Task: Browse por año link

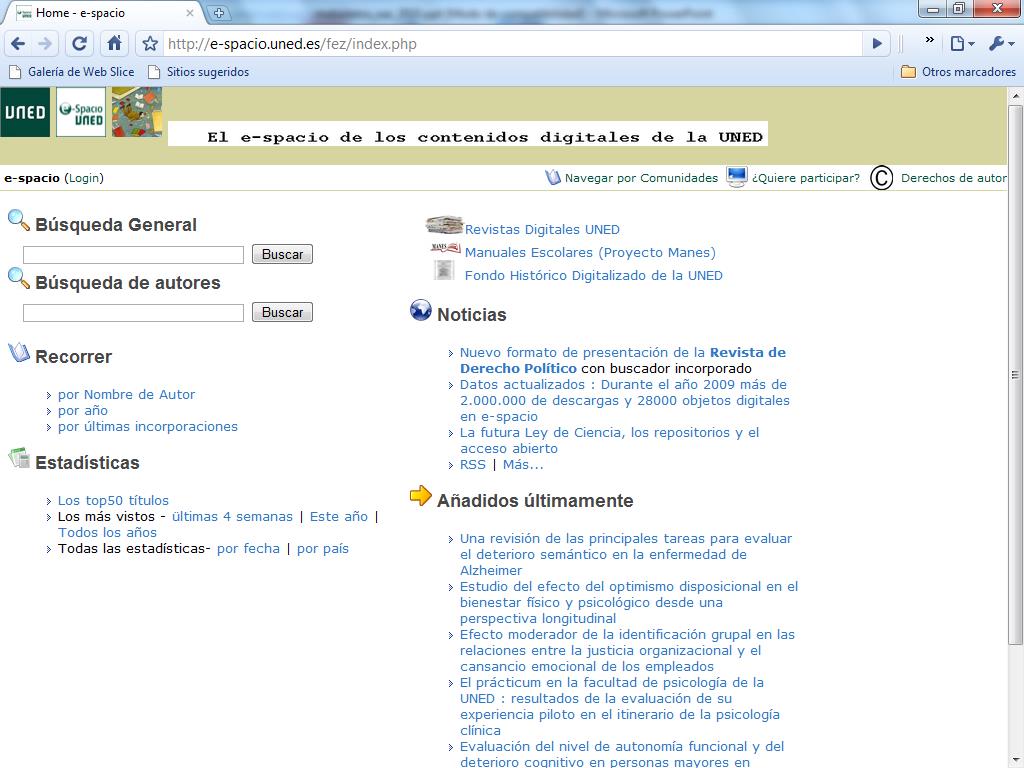Action: click(x=83, y=411)
